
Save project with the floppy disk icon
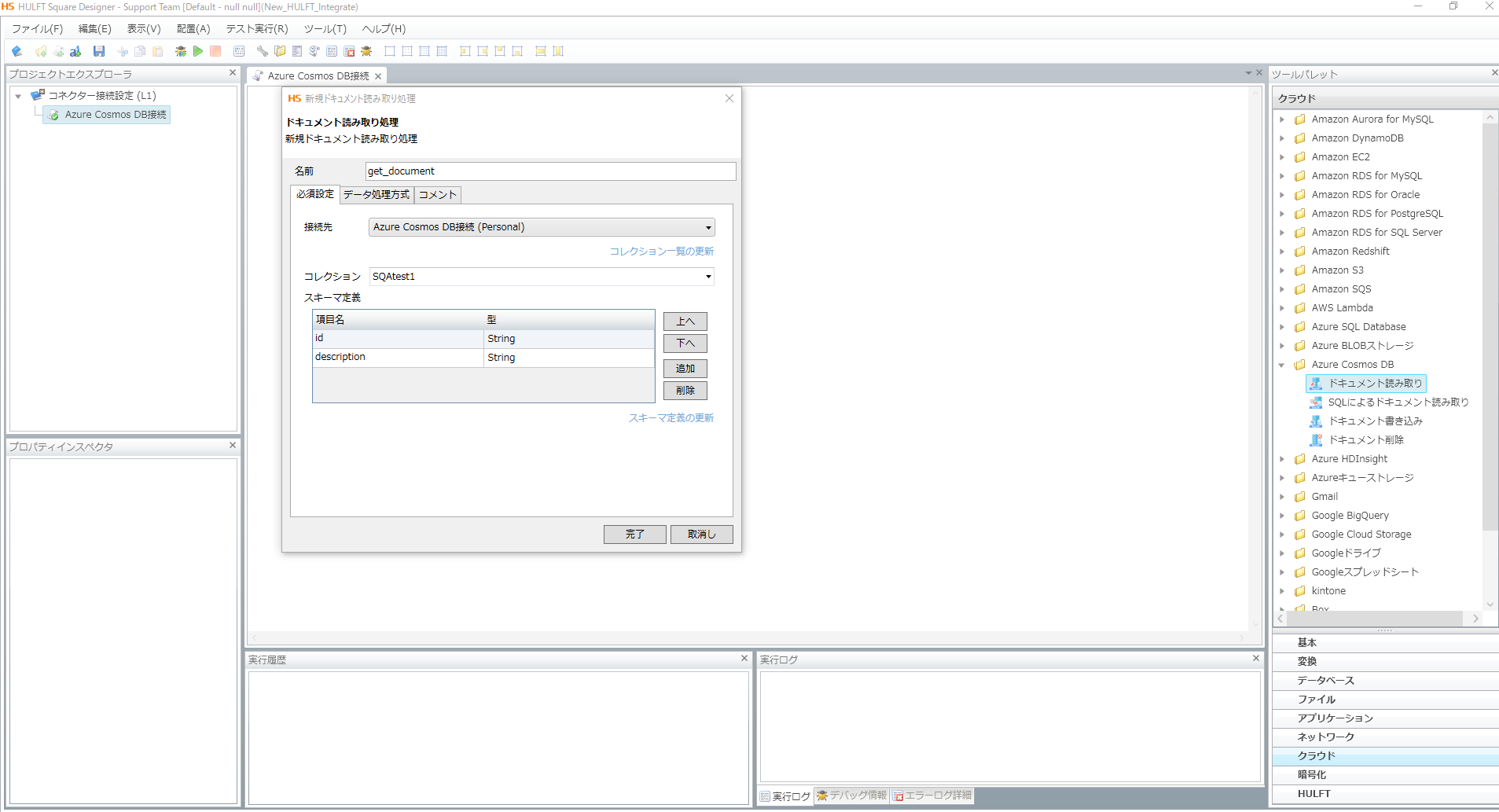pos(99,51)
